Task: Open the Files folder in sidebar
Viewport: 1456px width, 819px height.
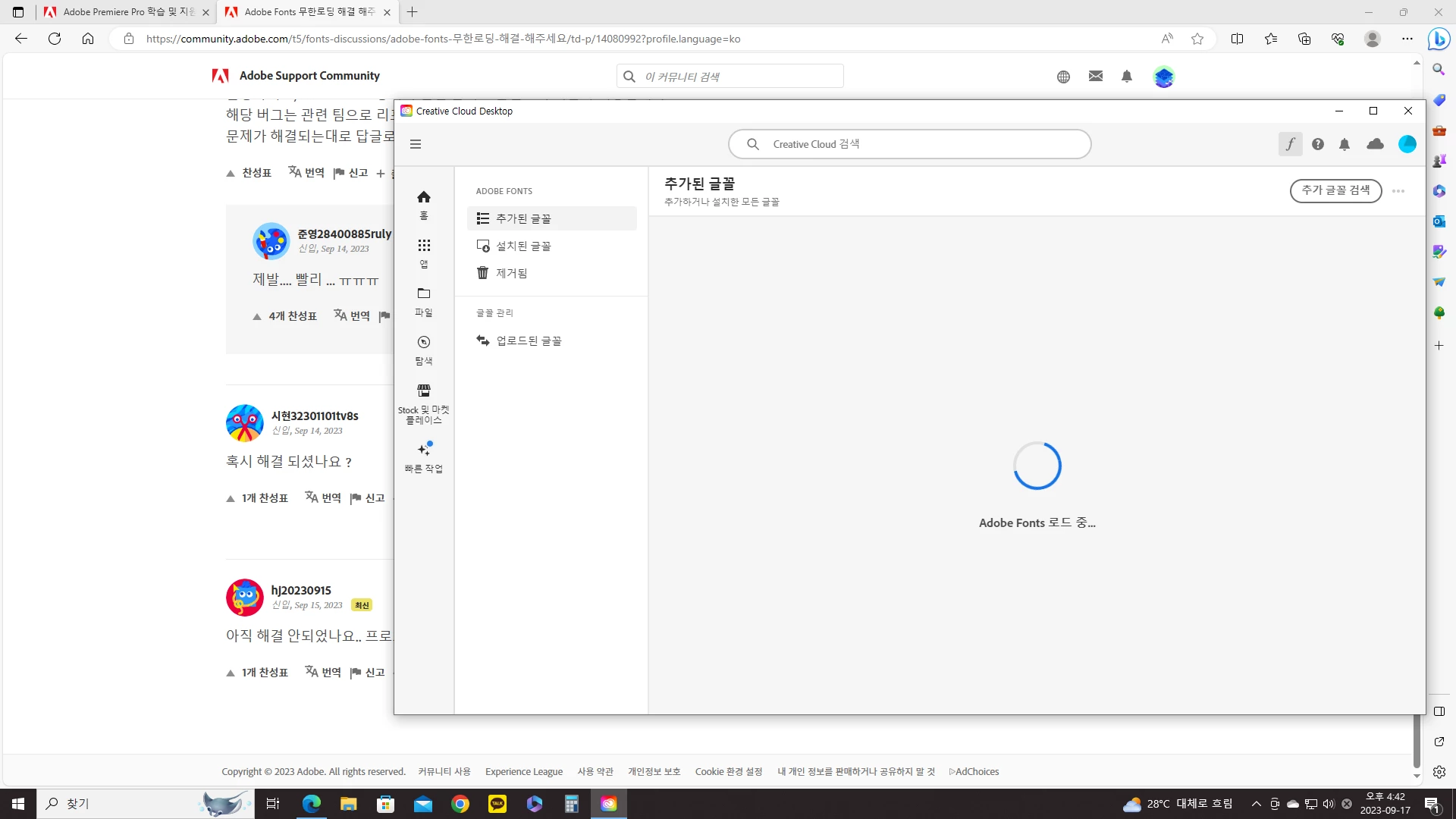Action: point(424,301)
